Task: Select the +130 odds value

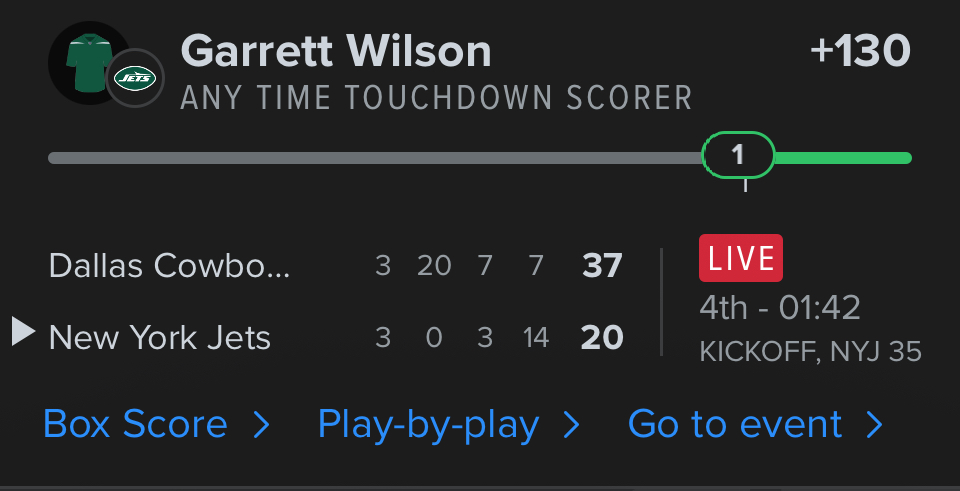Action: pyautogui.click(x=860, y=51)
